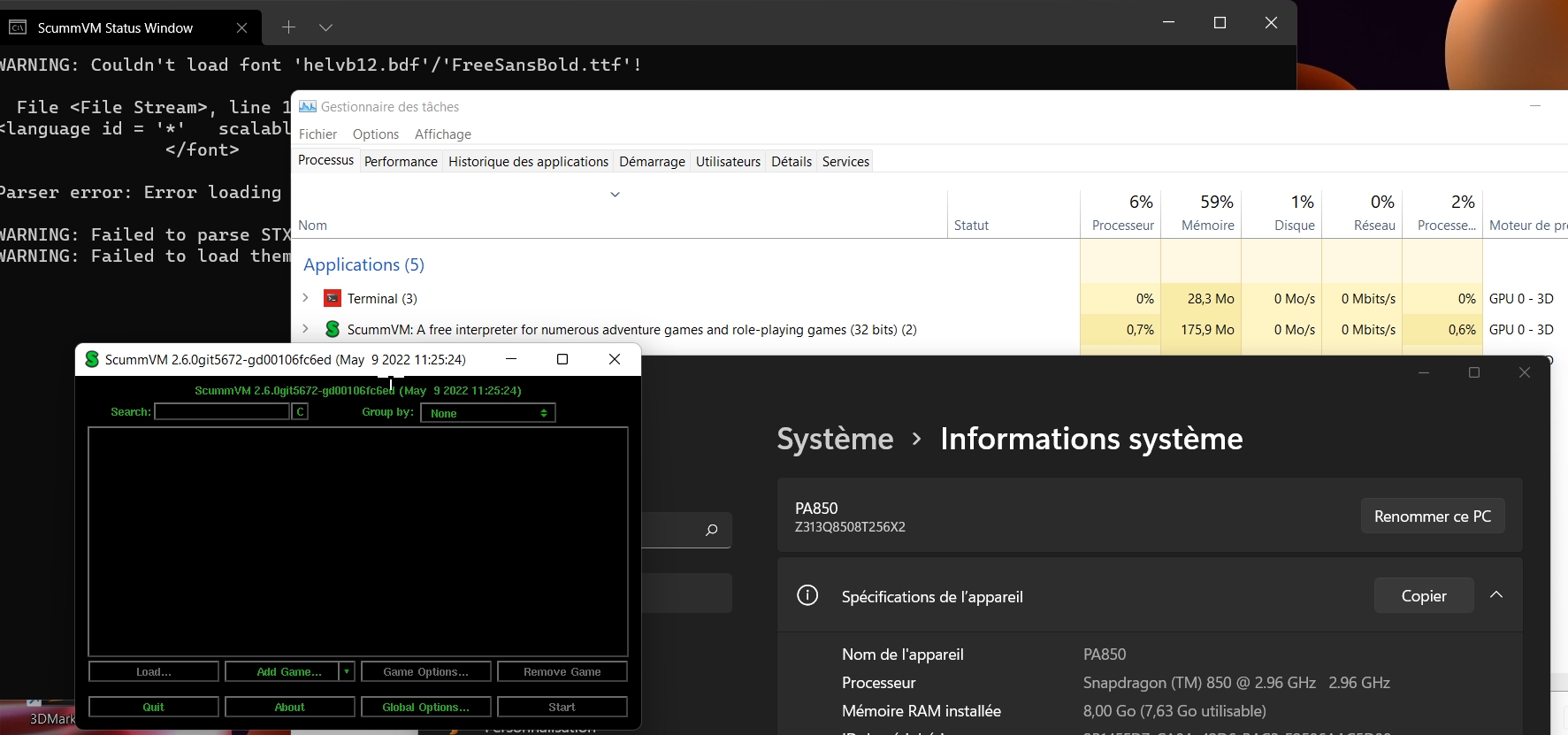Minimize the ScummVM launcher window
Viewport: 1568px width, 735px height.
tap(510, 359)
